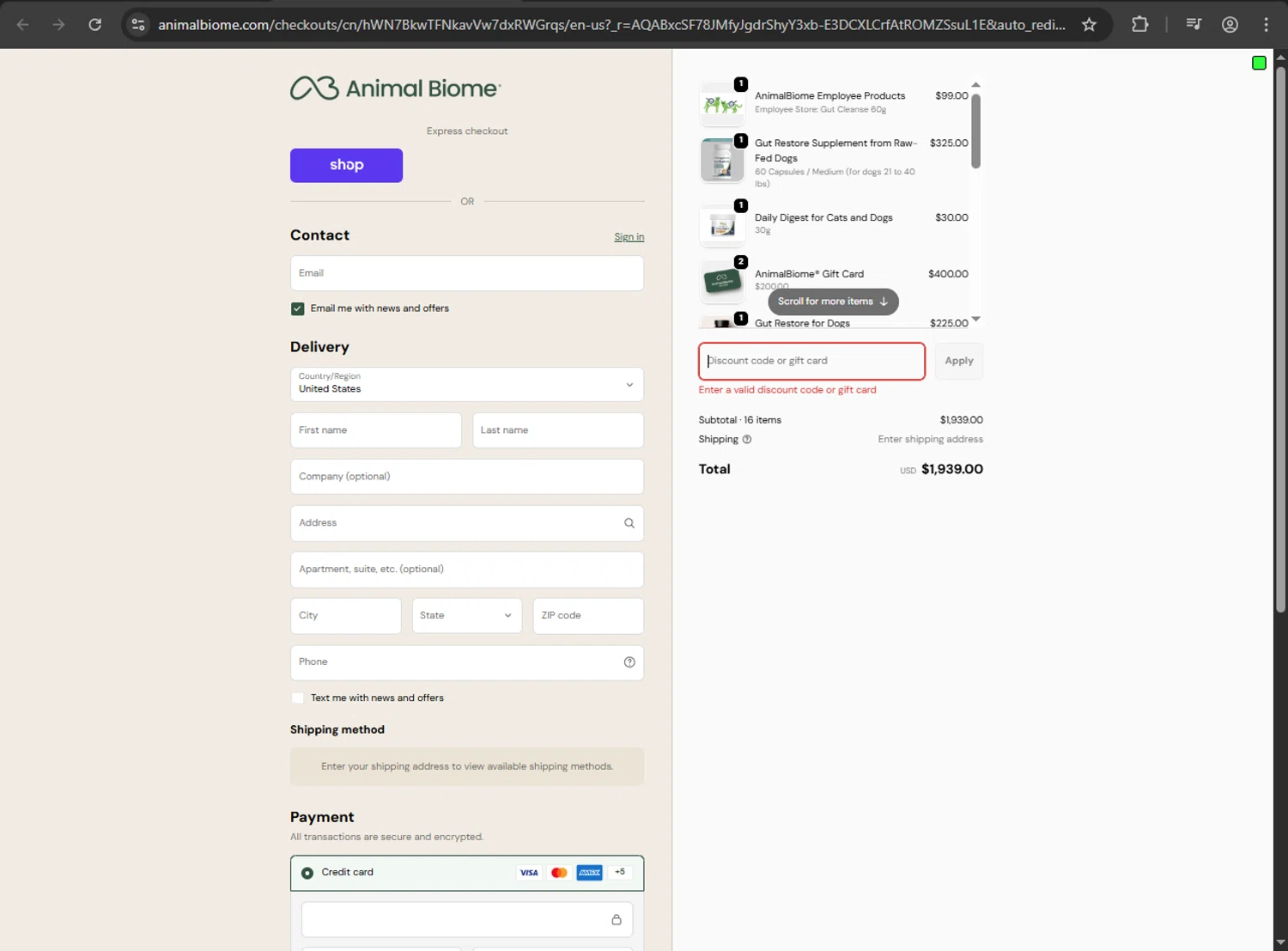Screen dimensions: 1288x951
Task: Focus the Email input field
Action: 467,273
